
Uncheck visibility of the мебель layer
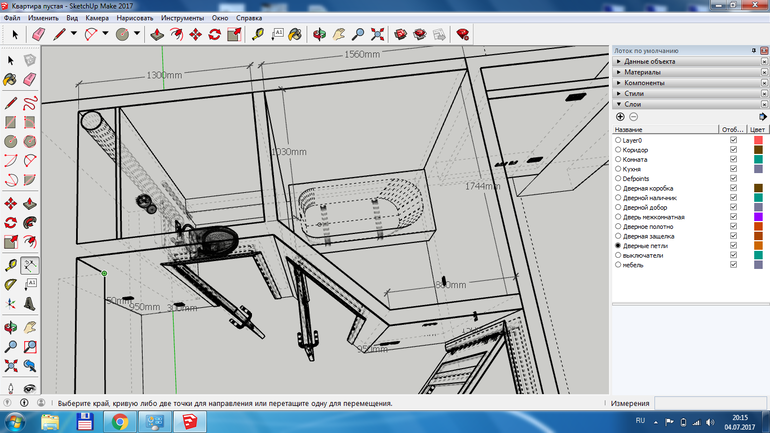click(x=733, y=264)
